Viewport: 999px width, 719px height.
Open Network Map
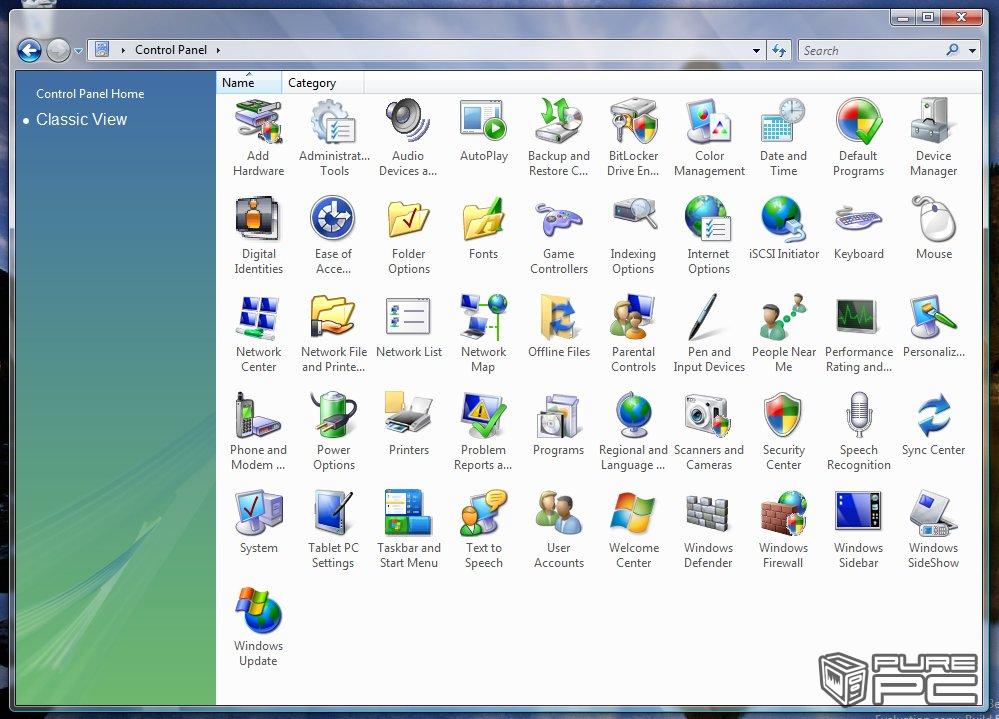coord(484,334)
